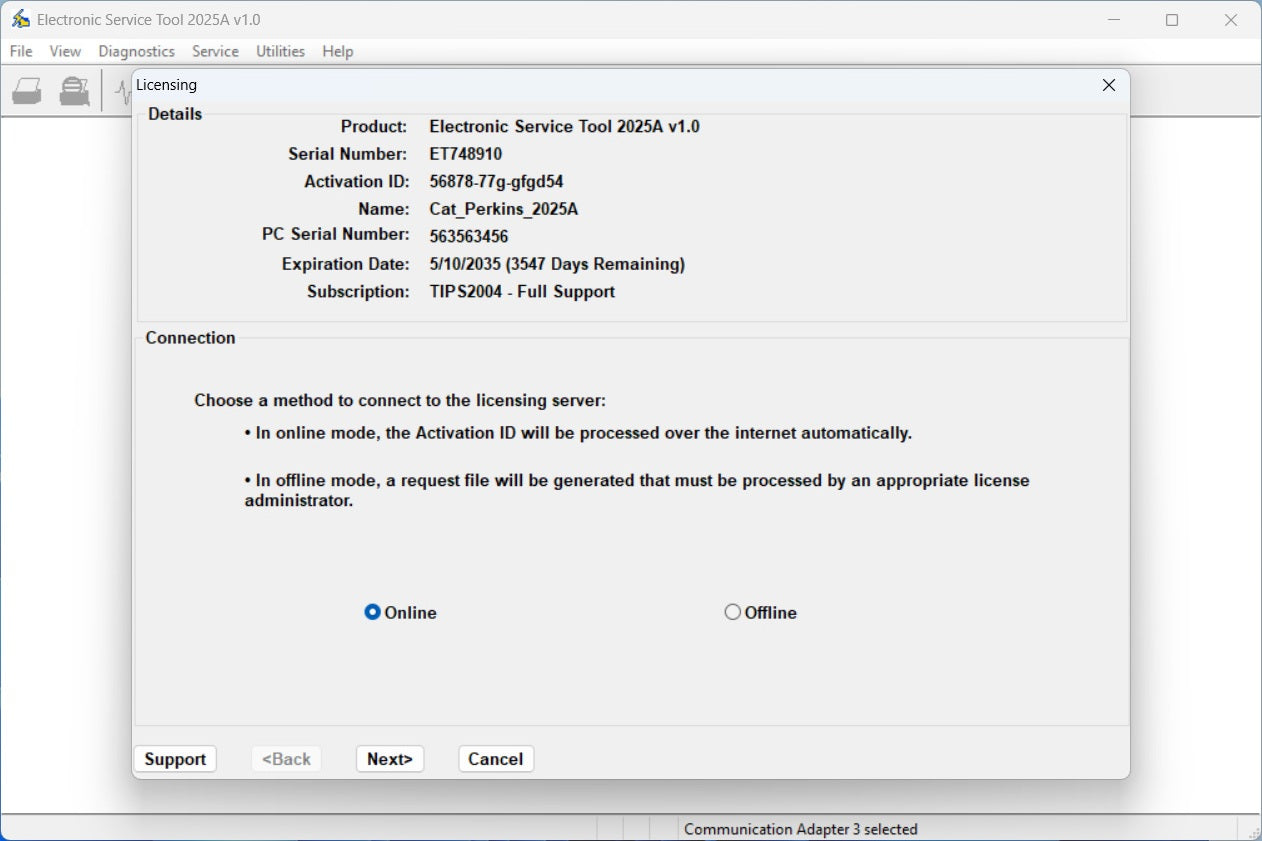
Task: Click the Cancel button
Action: 496,759
